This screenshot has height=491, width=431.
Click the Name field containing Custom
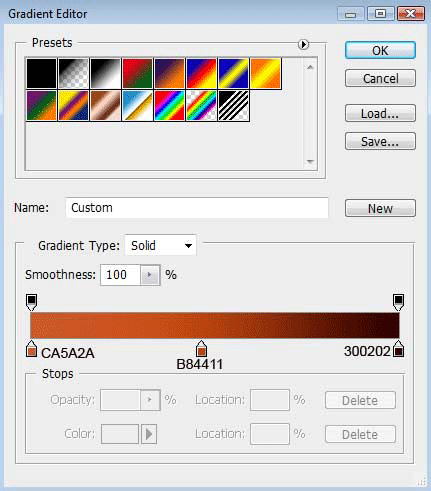click(197, 208)
